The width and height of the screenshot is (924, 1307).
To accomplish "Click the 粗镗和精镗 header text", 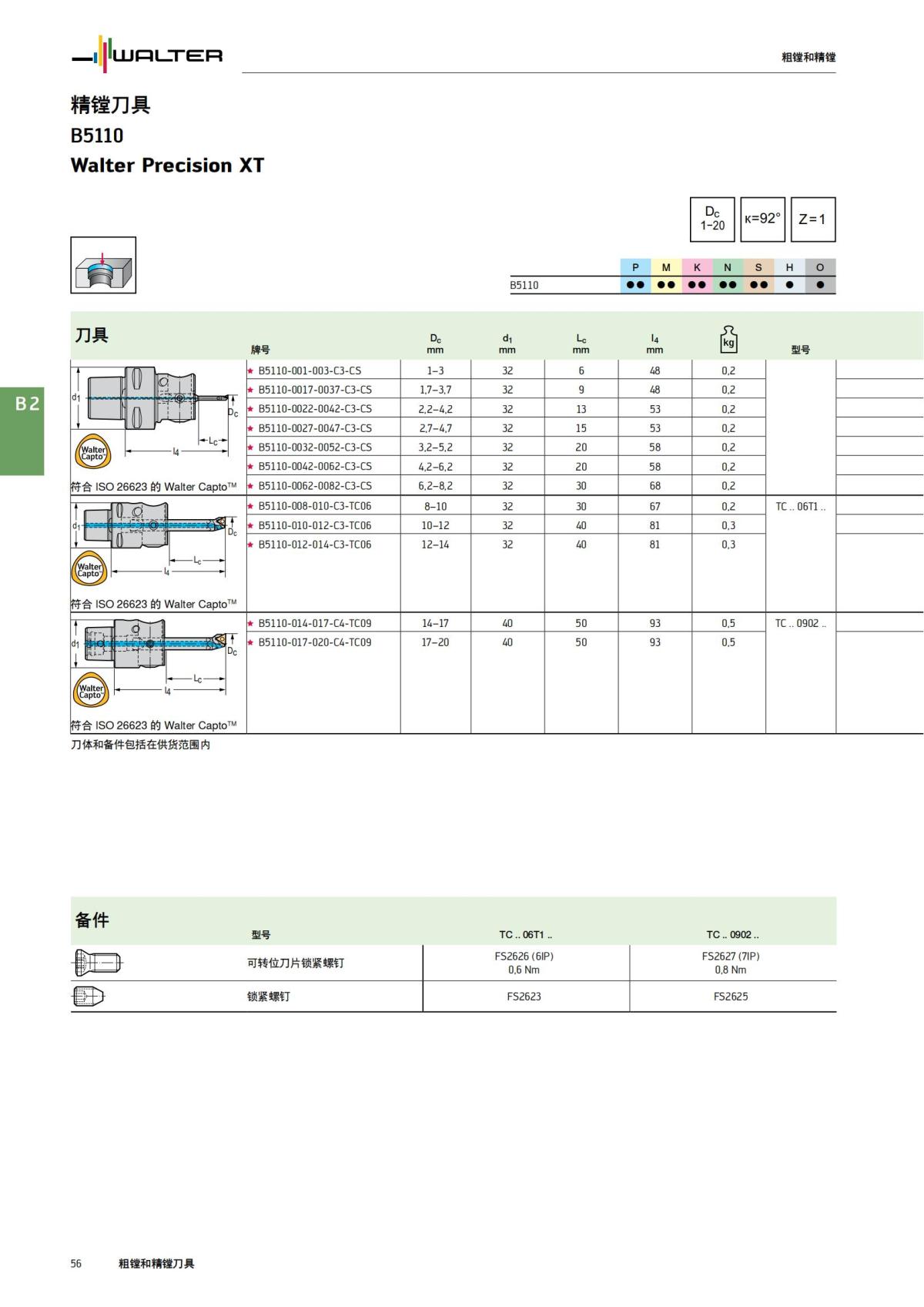I will pyautogui.click(x=808, y=57).
